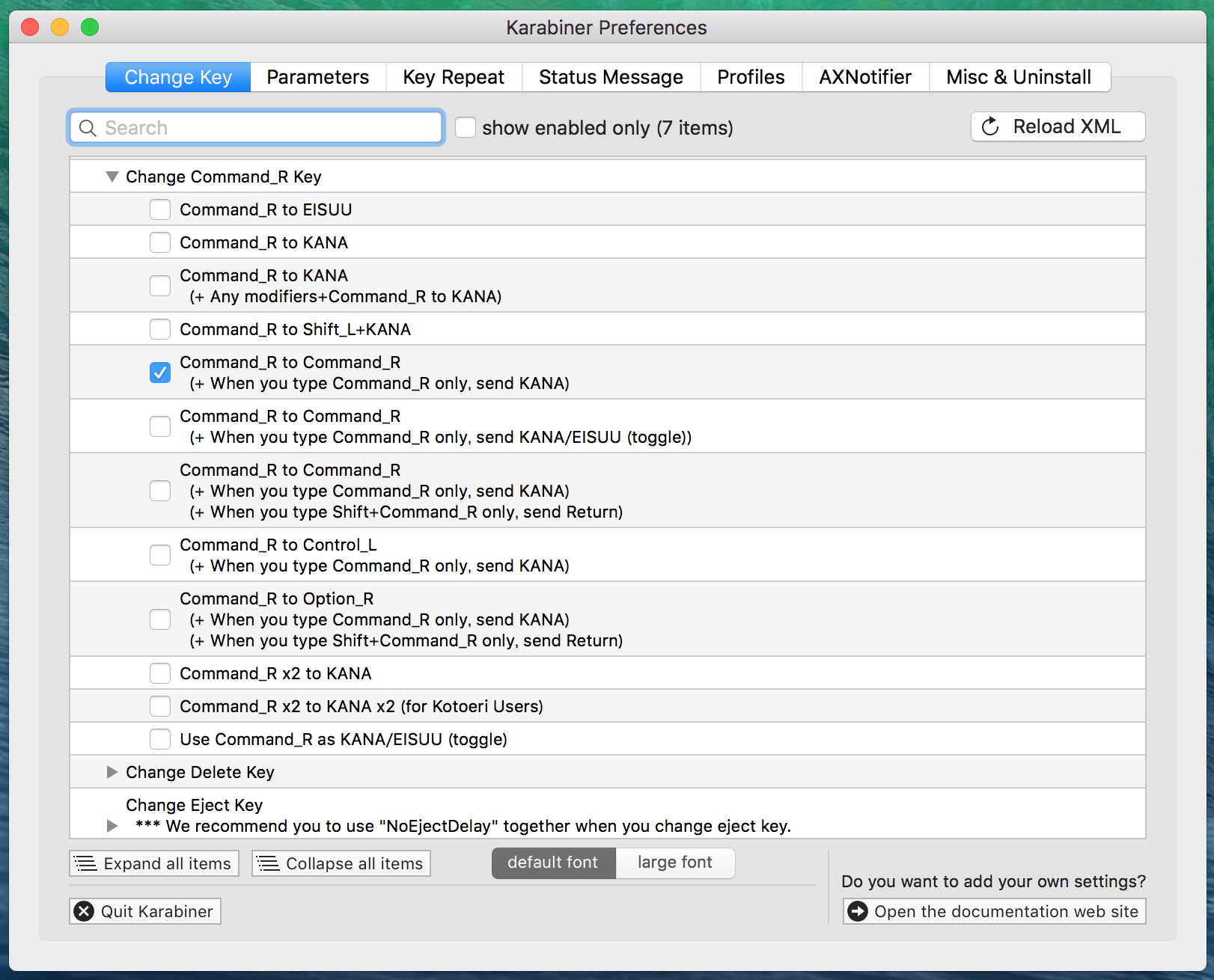Check Use Command_R as KANA/EISUU toggle
Screen dimensions: 1214x980
coord(160,739)
